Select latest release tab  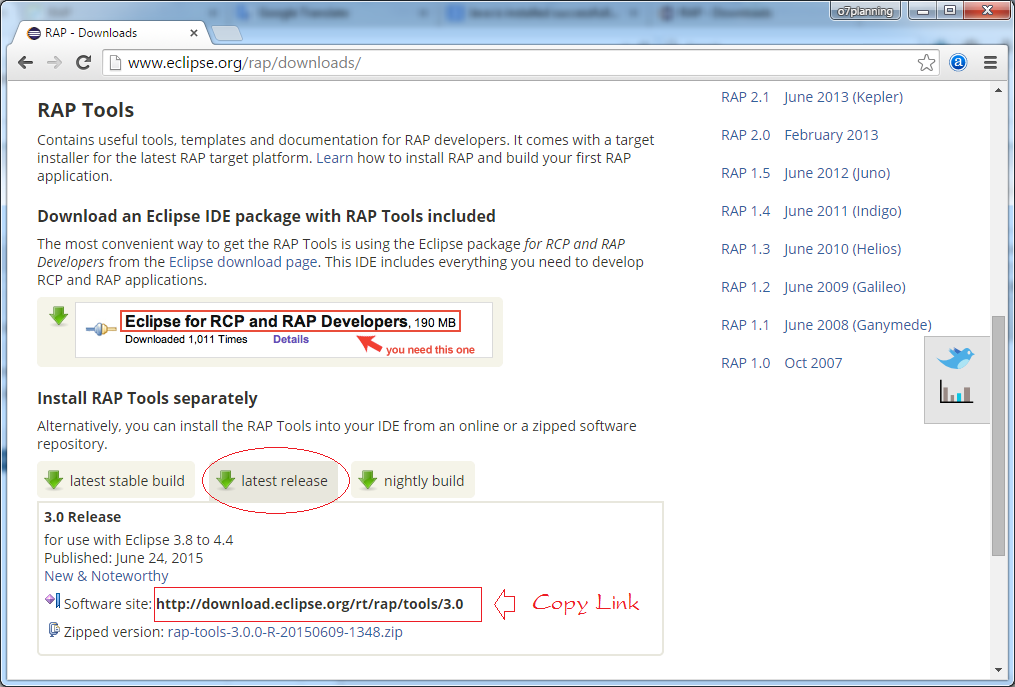click(x=272, y=480)
